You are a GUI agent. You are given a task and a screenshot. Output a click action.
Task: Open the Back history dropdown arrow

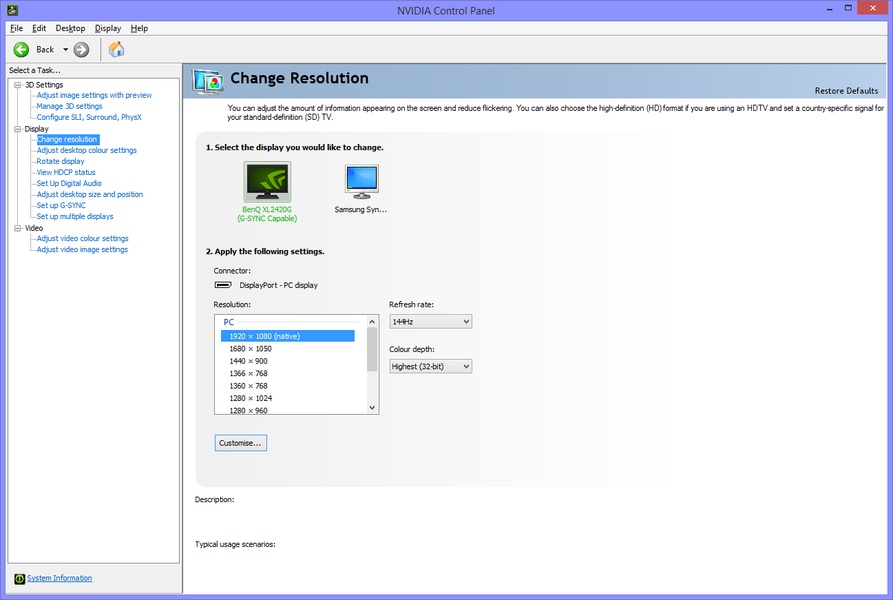[65, 50]
